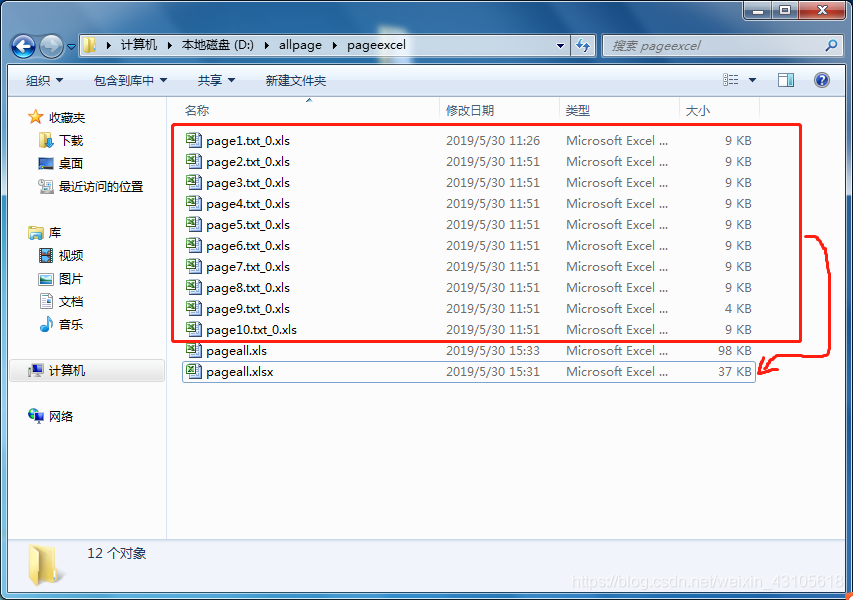Click the Excel icon of page6.txt_0.xls
The height and width of the screenshot is (600, 853).
coord(194,245)
